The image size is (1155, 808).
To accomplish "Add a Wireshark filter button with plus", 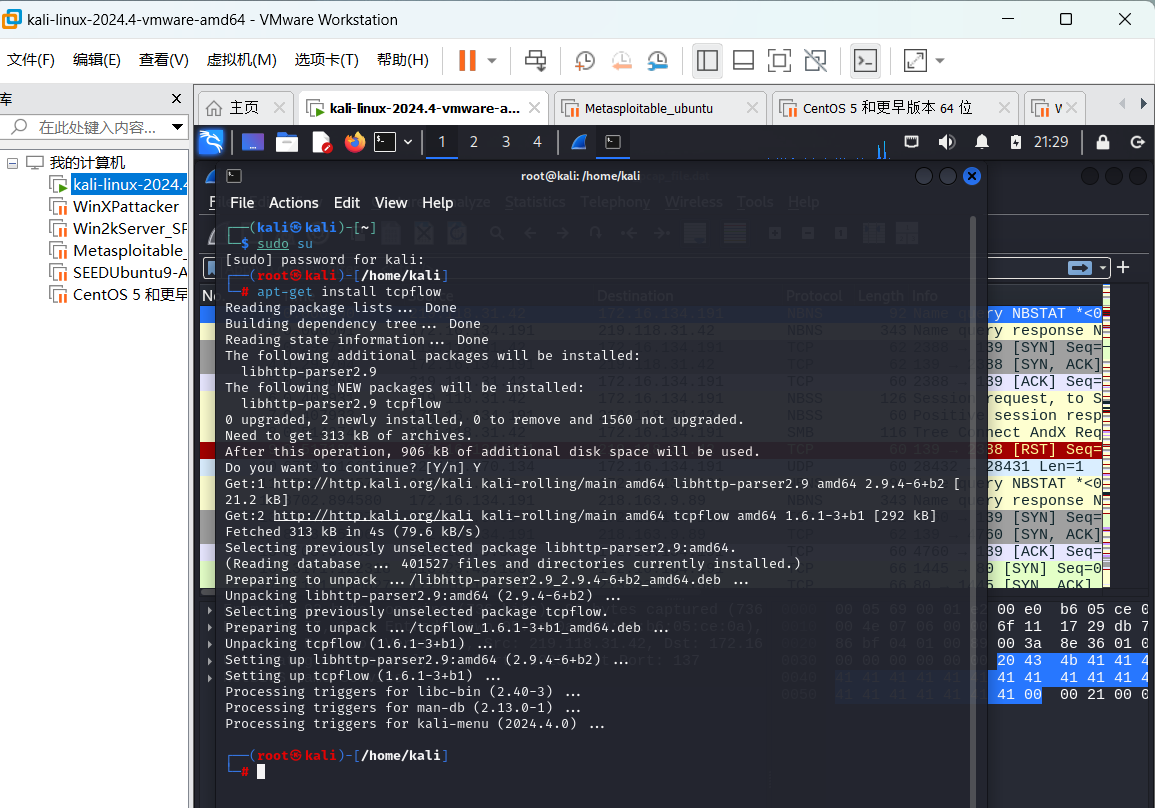I will click(x=1123, y=267).
